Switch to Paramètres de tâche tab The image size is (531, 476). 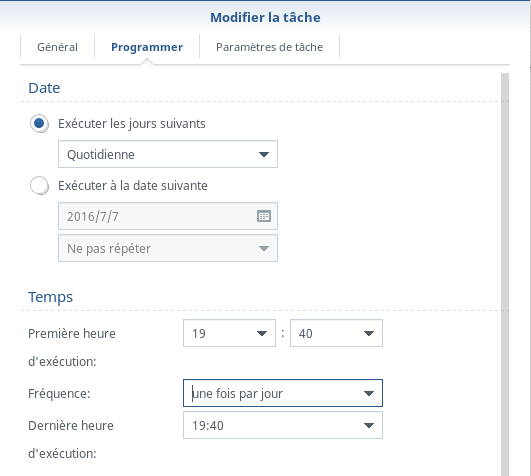point(270,47)
